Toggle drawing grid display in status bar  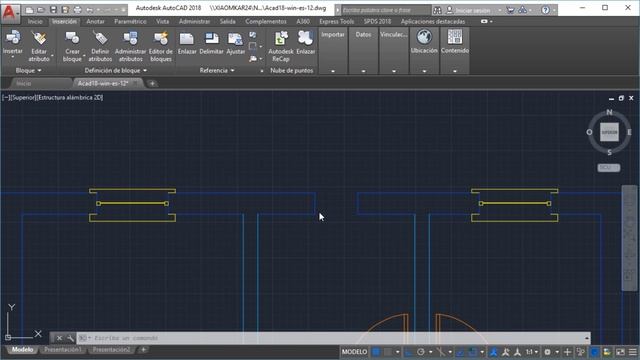pos(376,352)
